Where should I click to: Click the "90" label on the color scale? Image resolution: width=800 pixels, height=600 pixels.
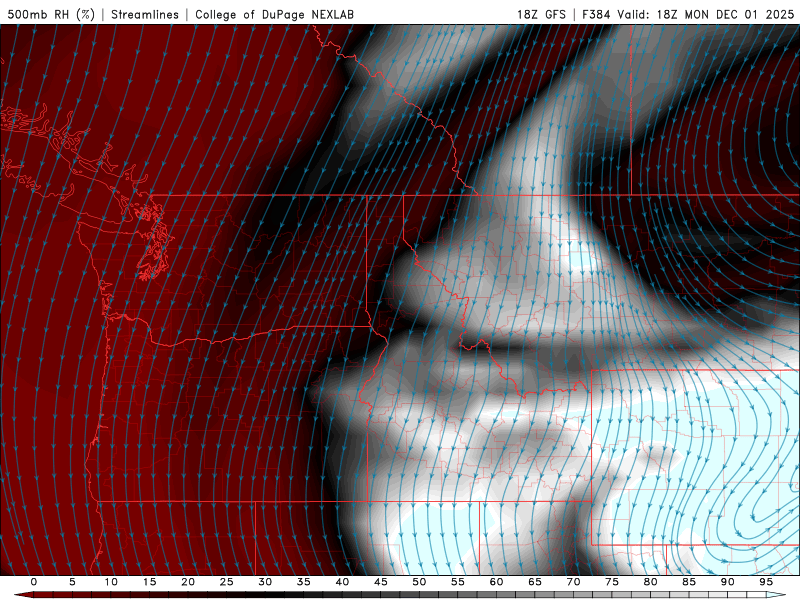728,582
